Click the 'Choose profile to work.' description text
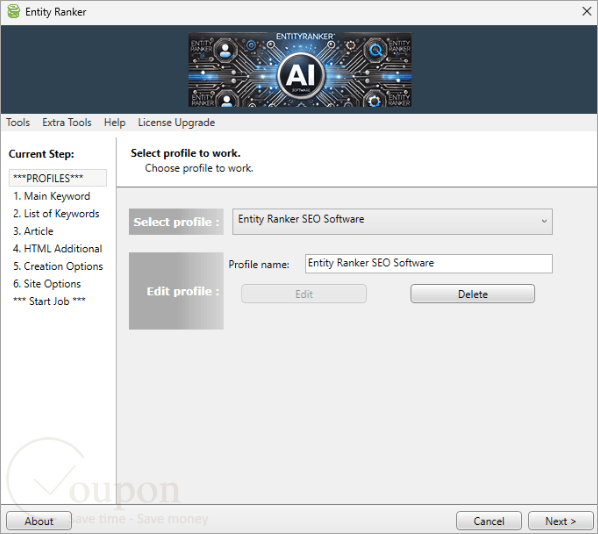The width and height of the screenshot is (598, 534). 199,168
